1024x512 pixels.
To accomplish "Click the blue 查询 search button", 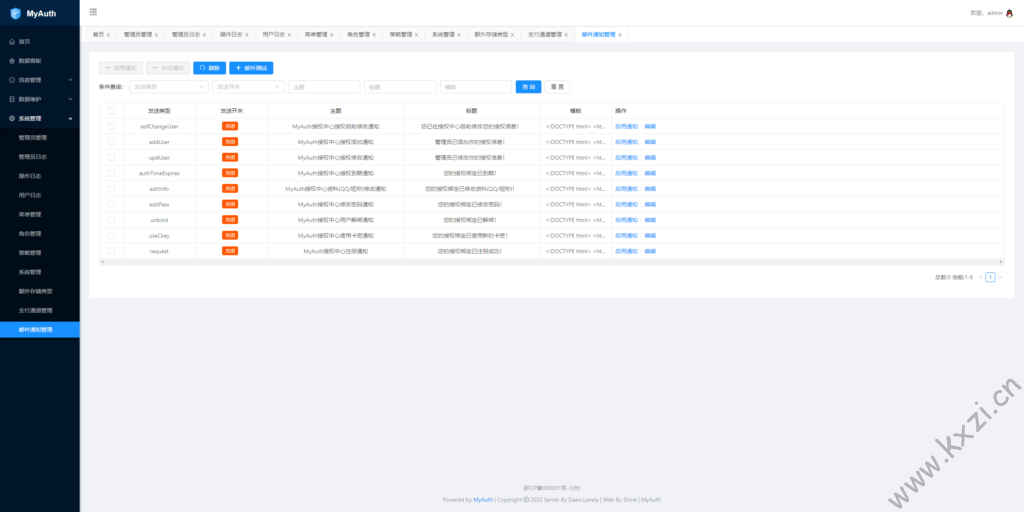I will click(x=528, y=87).
